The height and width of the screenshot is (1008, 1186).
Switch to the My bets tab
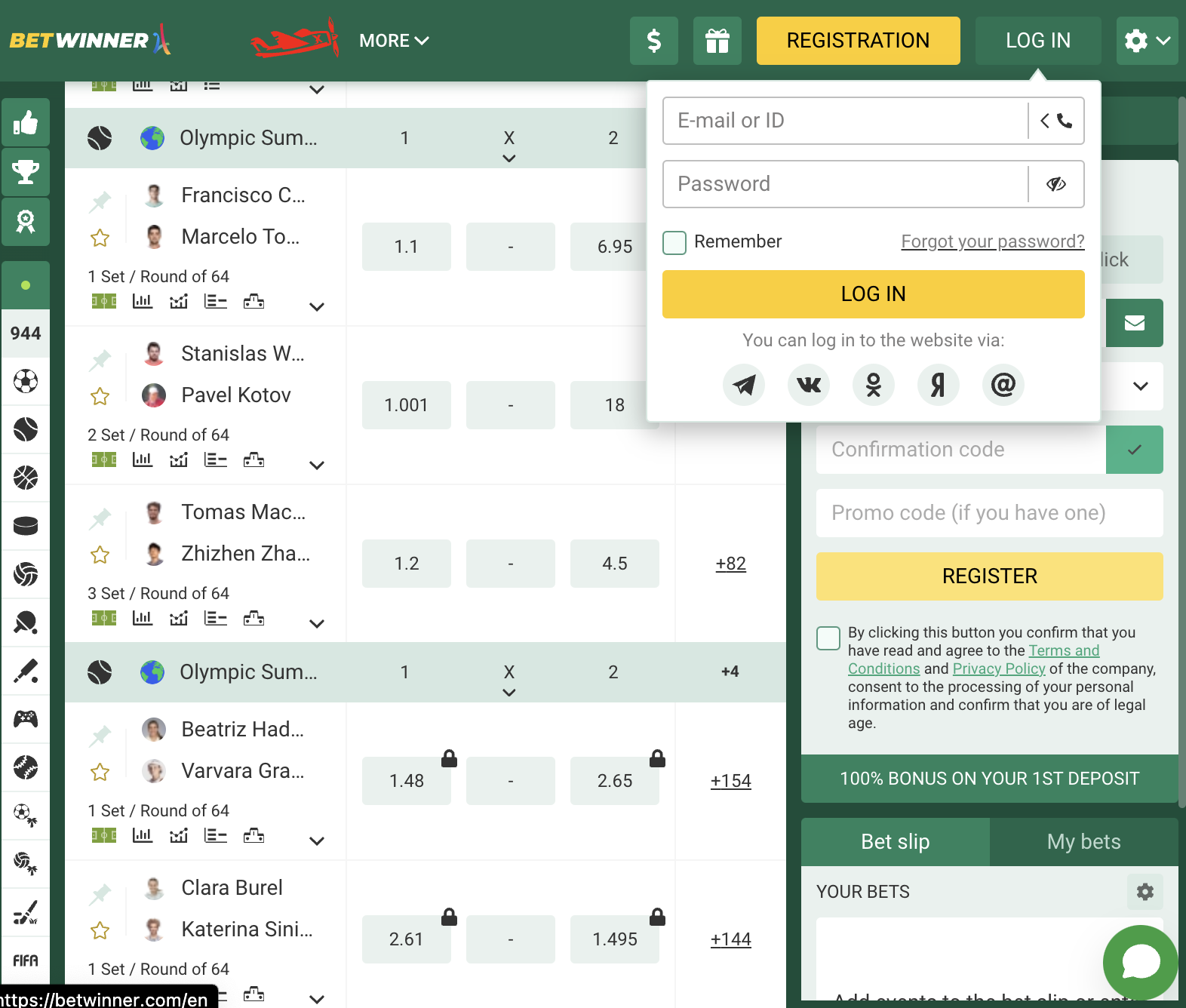point(1083,842)
